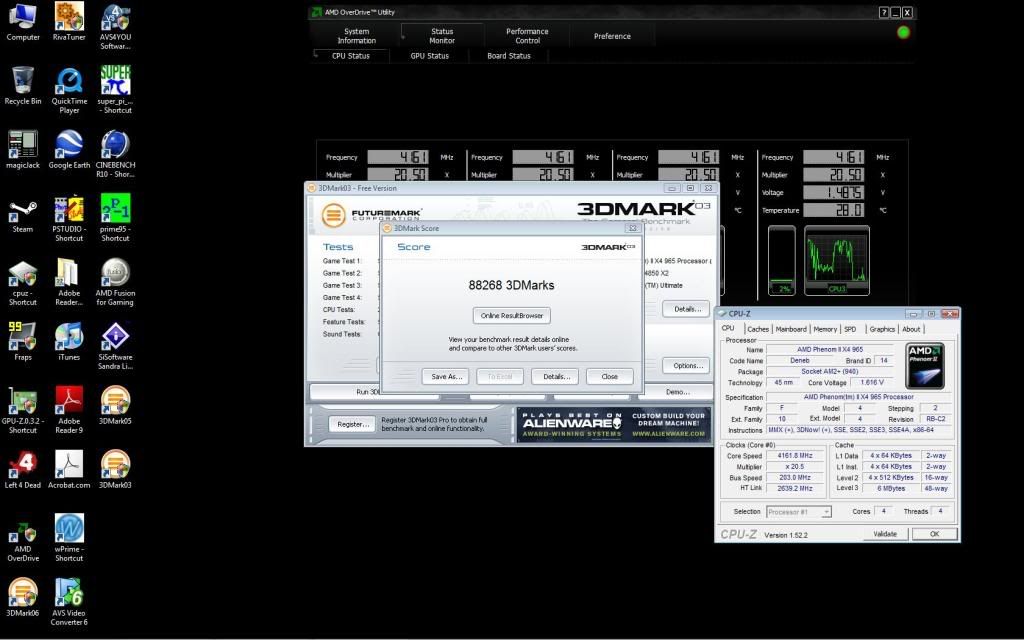Viewport: 1024px width, 640px height.
Task: View the Memory tab in CPU-Z
Action: [825, 329]
